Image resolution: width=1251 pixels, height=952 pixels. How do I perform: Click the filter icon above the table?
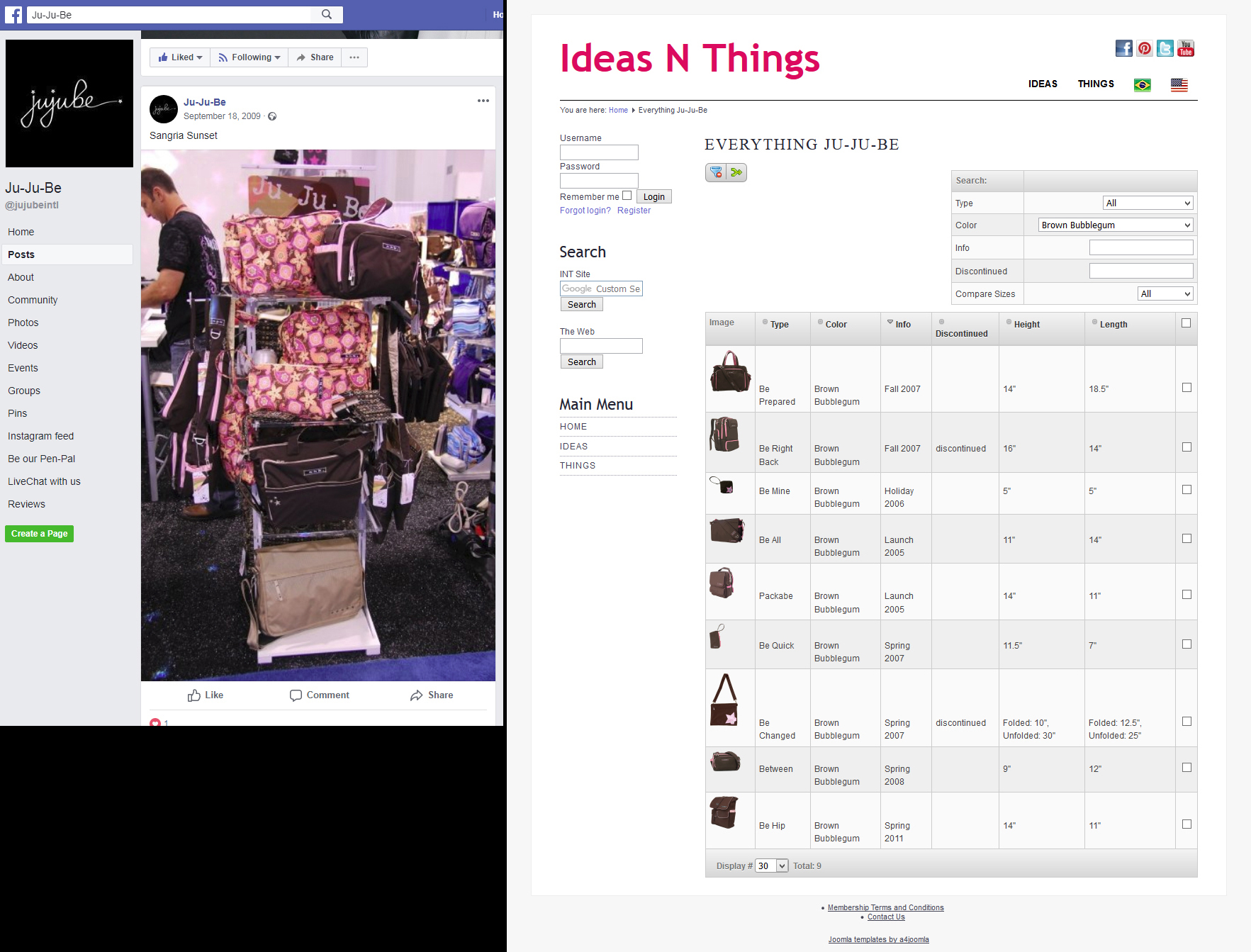click(x=716, y=172)
